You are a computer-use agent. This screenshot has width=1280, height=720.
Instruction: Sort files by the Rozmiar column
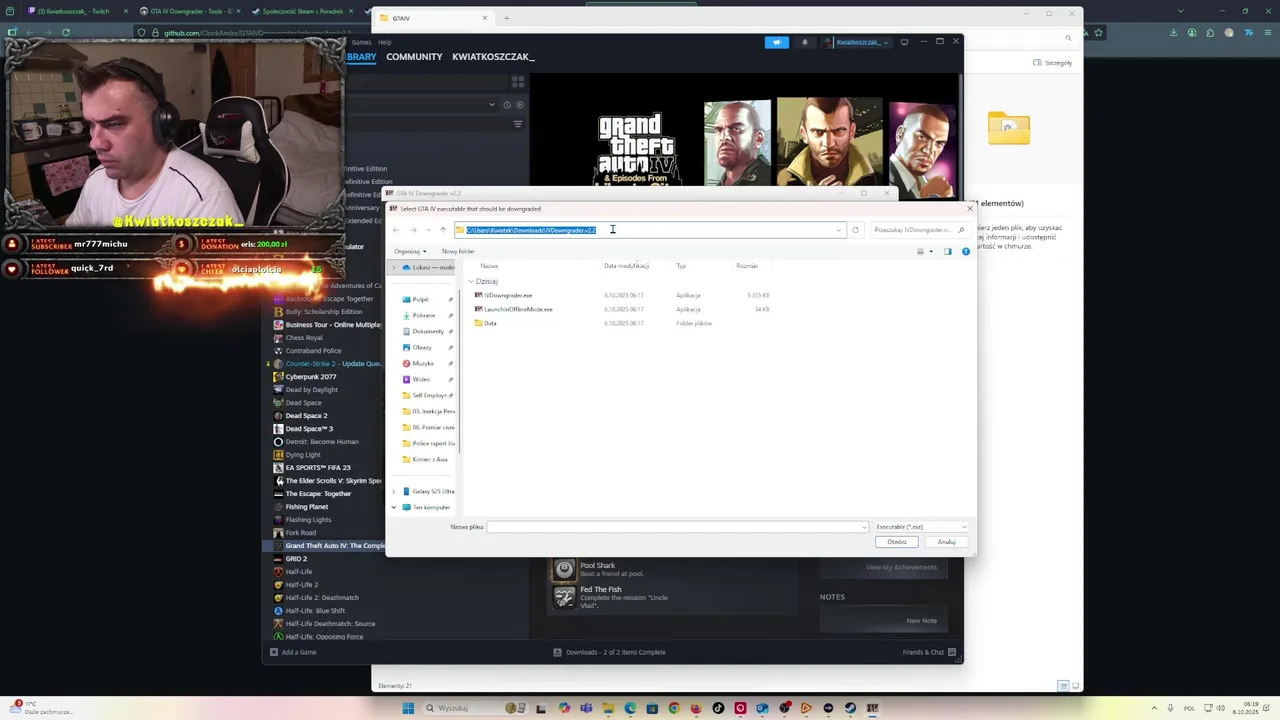(x=747, y=266)
